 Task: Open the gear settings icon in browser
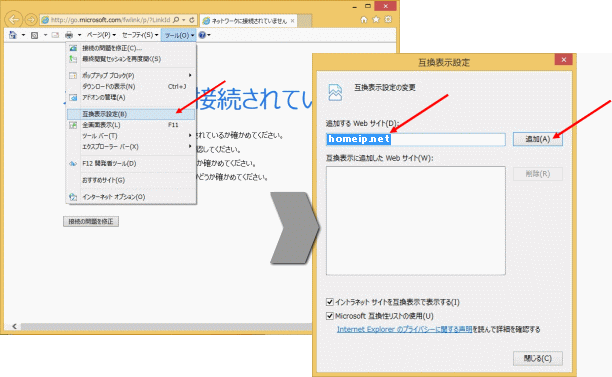[x=388, y=19]
